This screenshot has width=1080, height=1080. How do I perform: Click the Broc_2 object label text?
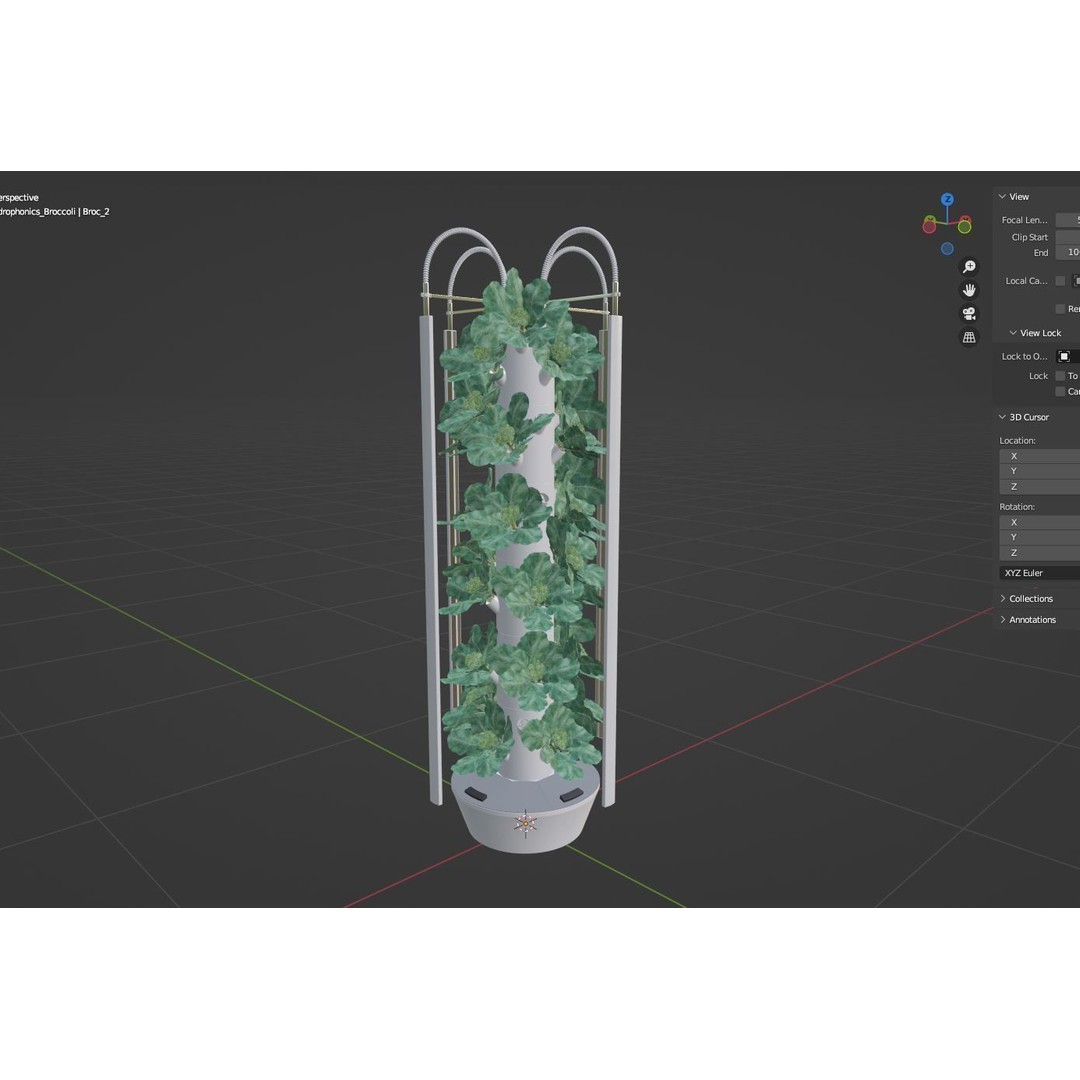(98, 211)
